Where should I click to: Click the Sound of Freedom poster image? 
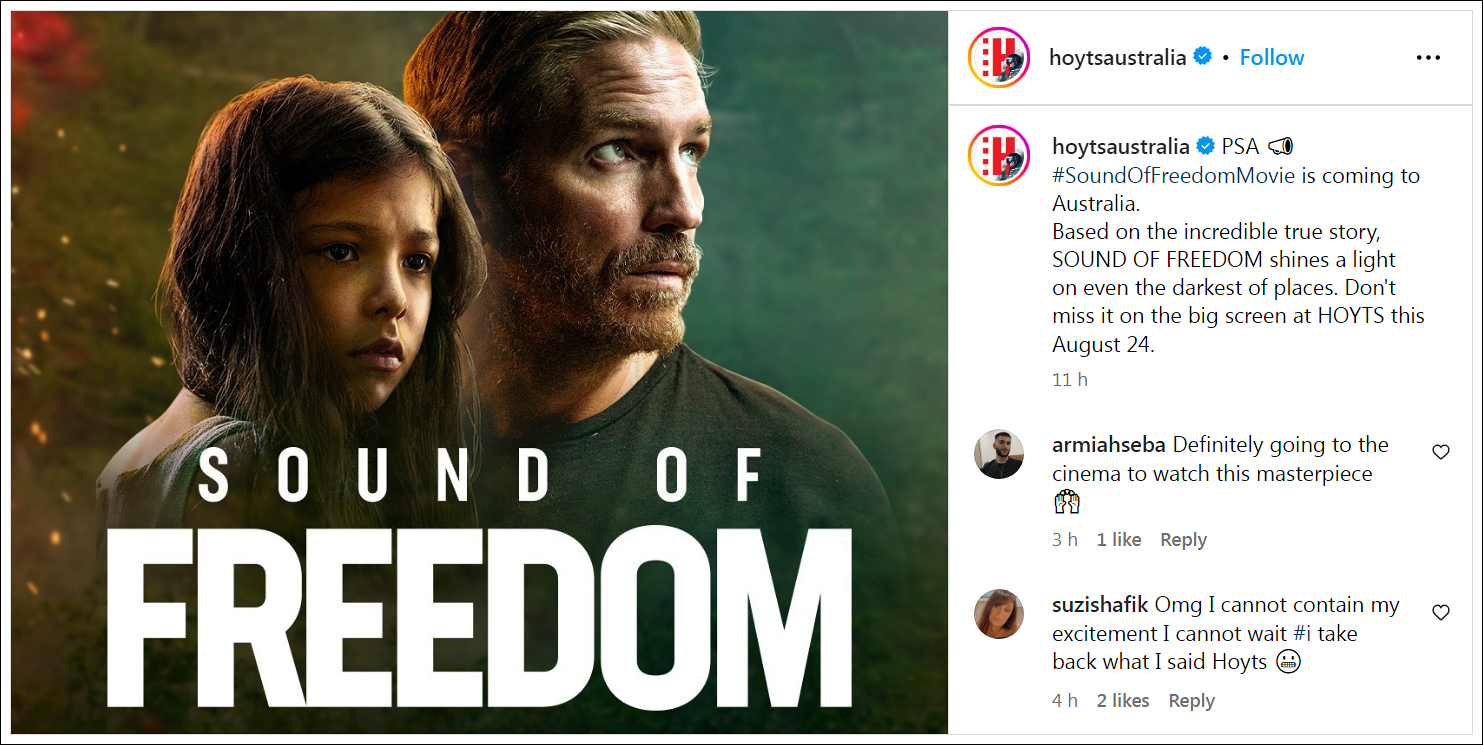pyautogui.click(x=479, y=372)
